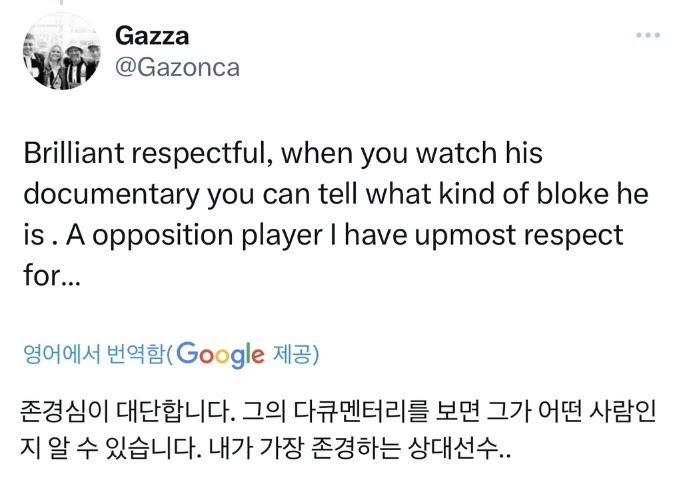Click the Korean phrase '존경심이 대단합니다'
The image size is (679, 482).
click(x=106, y=410)
